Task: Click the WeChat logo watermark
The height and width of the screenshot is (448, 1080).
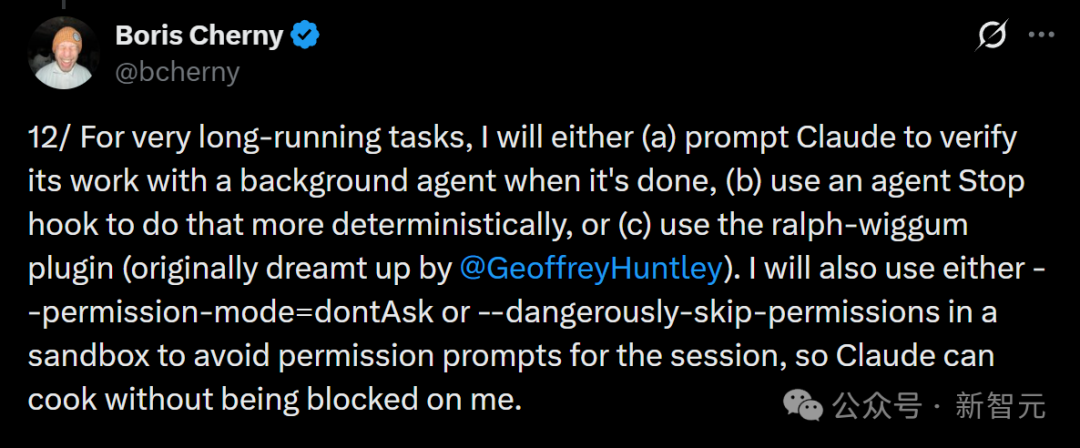Action: pos(804,405)
